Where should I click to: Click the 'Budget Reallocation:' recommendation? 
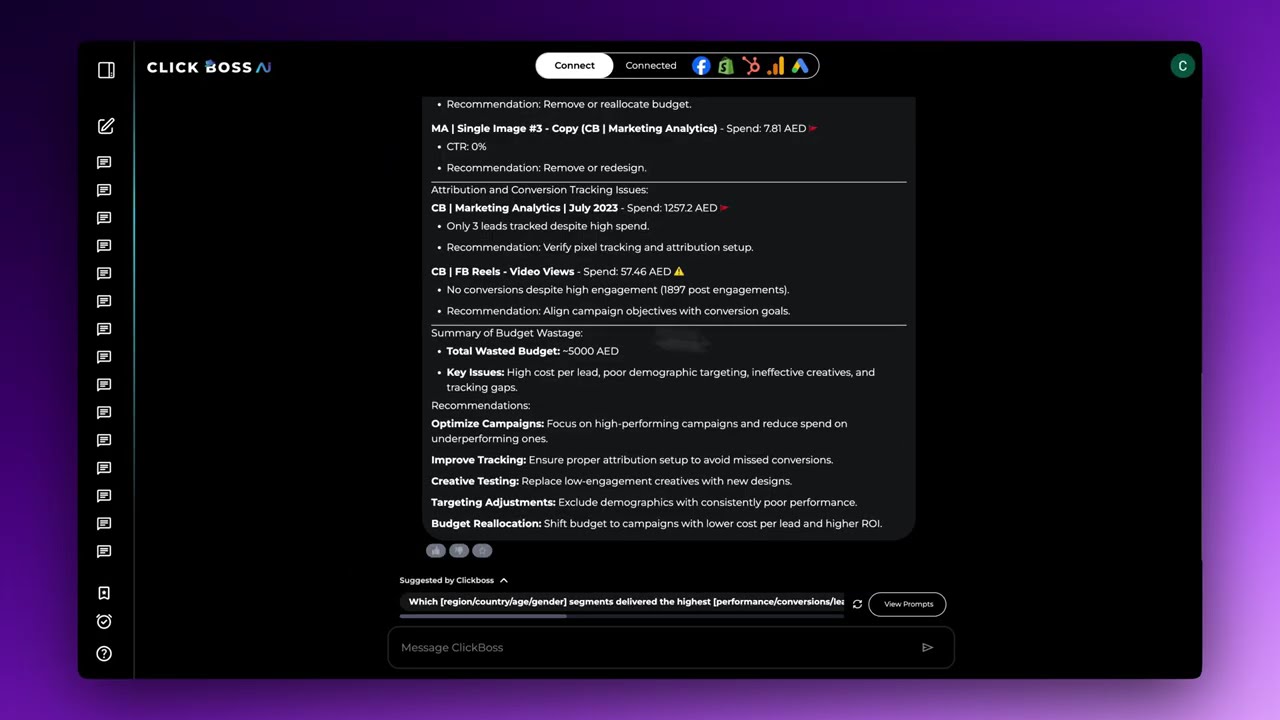pyautogui.click(x=656, y=523)
